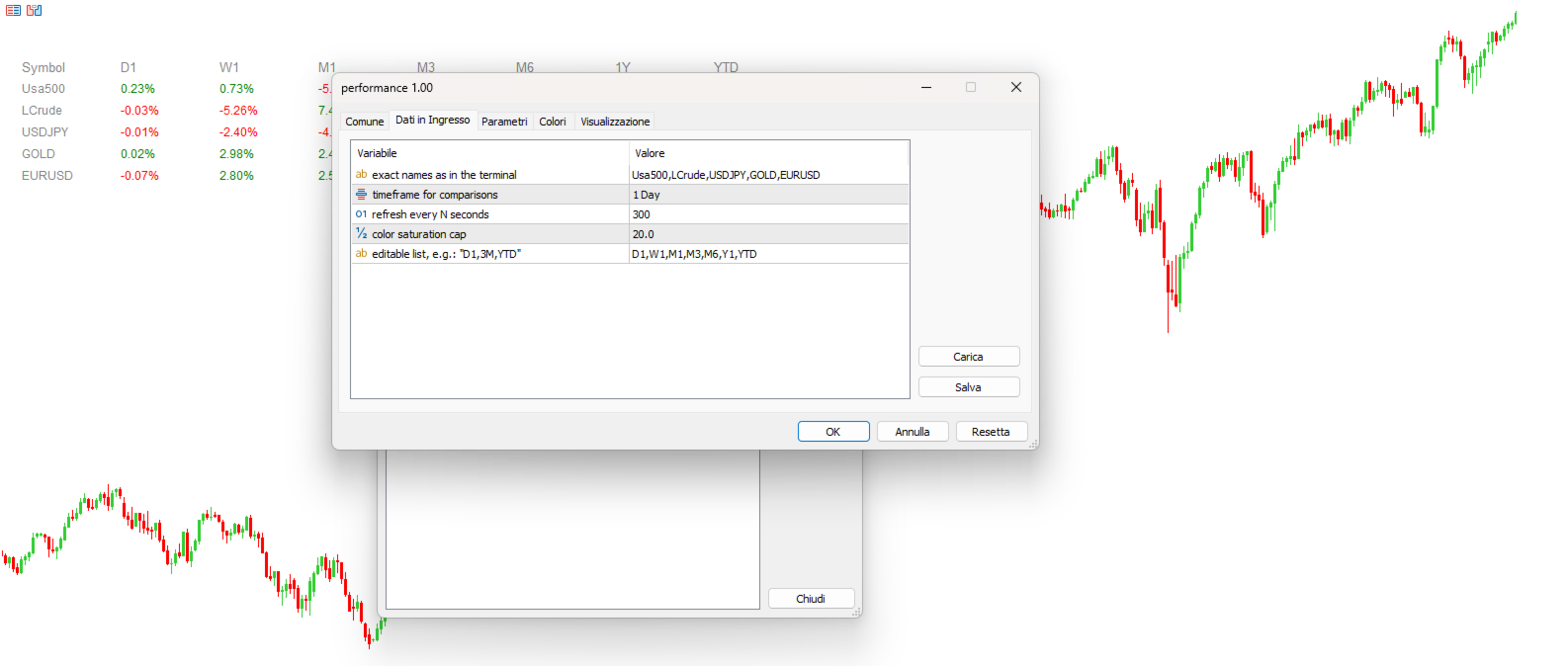Click the Symbol column header on chart
Screen dimensions: 1568x666
pyautogui.click(x=44, y=67)
